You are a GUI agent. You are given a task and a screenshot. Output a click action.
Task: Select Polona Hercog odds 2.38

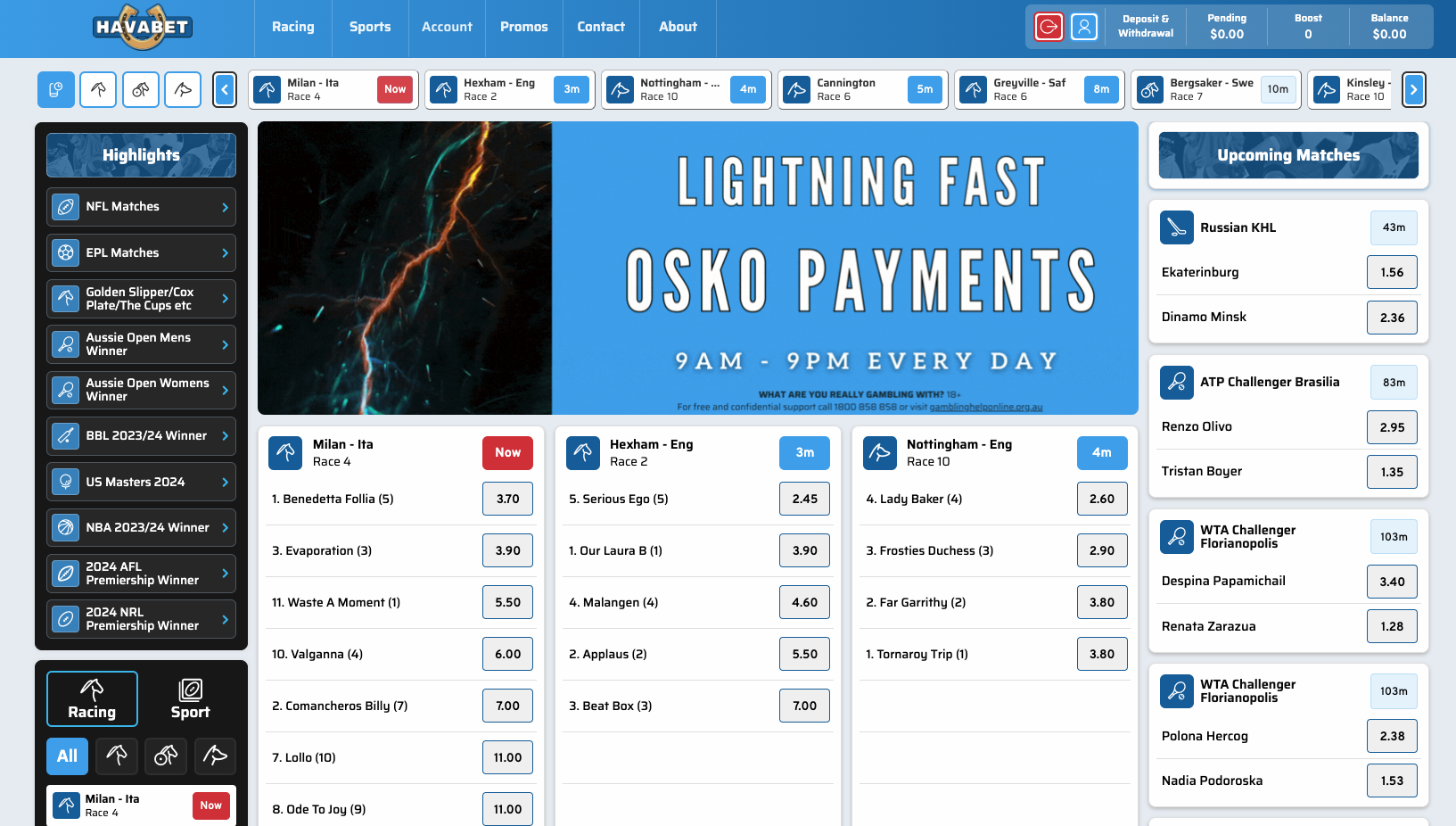1392,736
